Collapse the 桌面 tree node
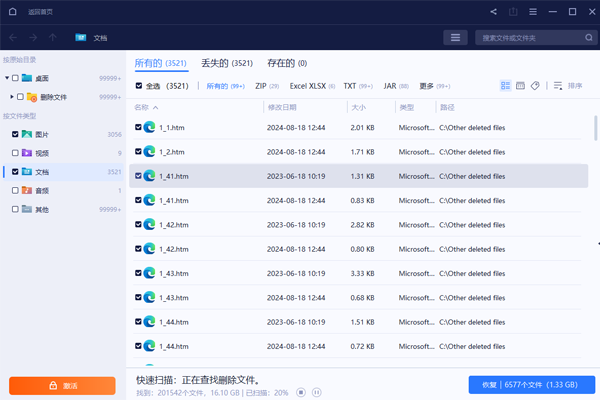Viewport: 600px width, 400px height. (x=6, y=78)
